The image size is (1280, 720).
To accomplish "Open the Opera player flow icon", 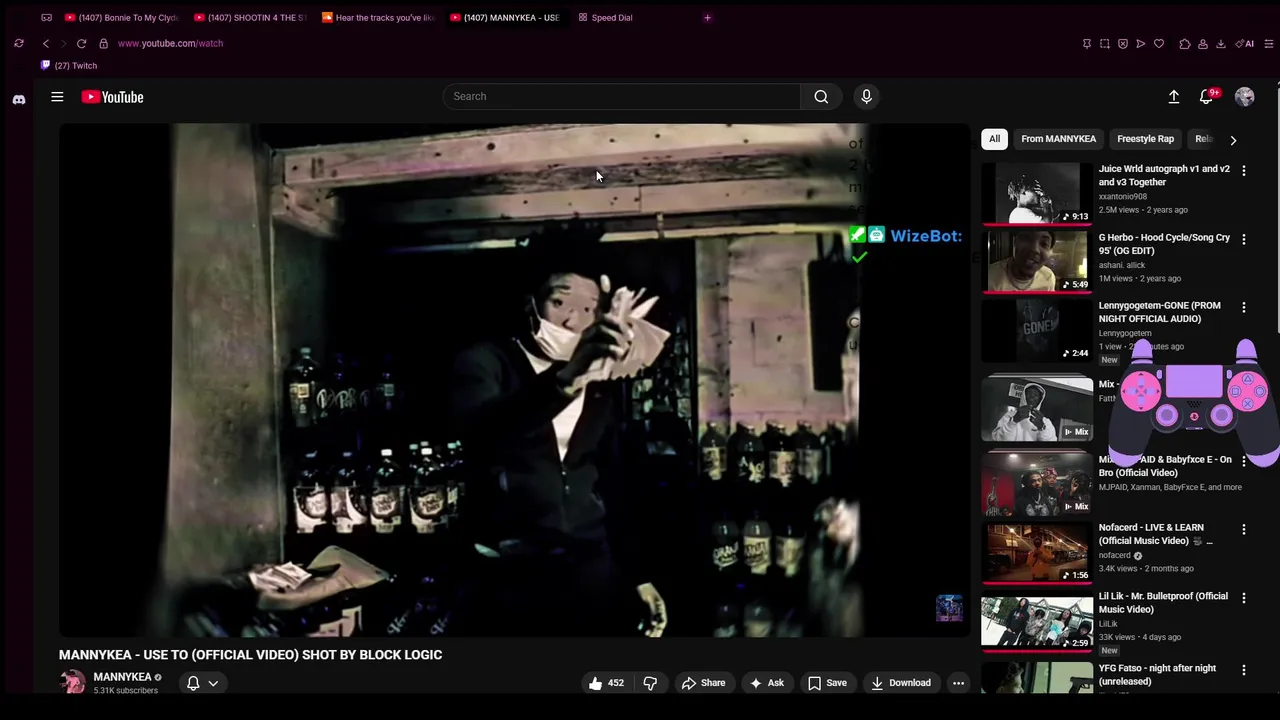I will coord(1140,44).
